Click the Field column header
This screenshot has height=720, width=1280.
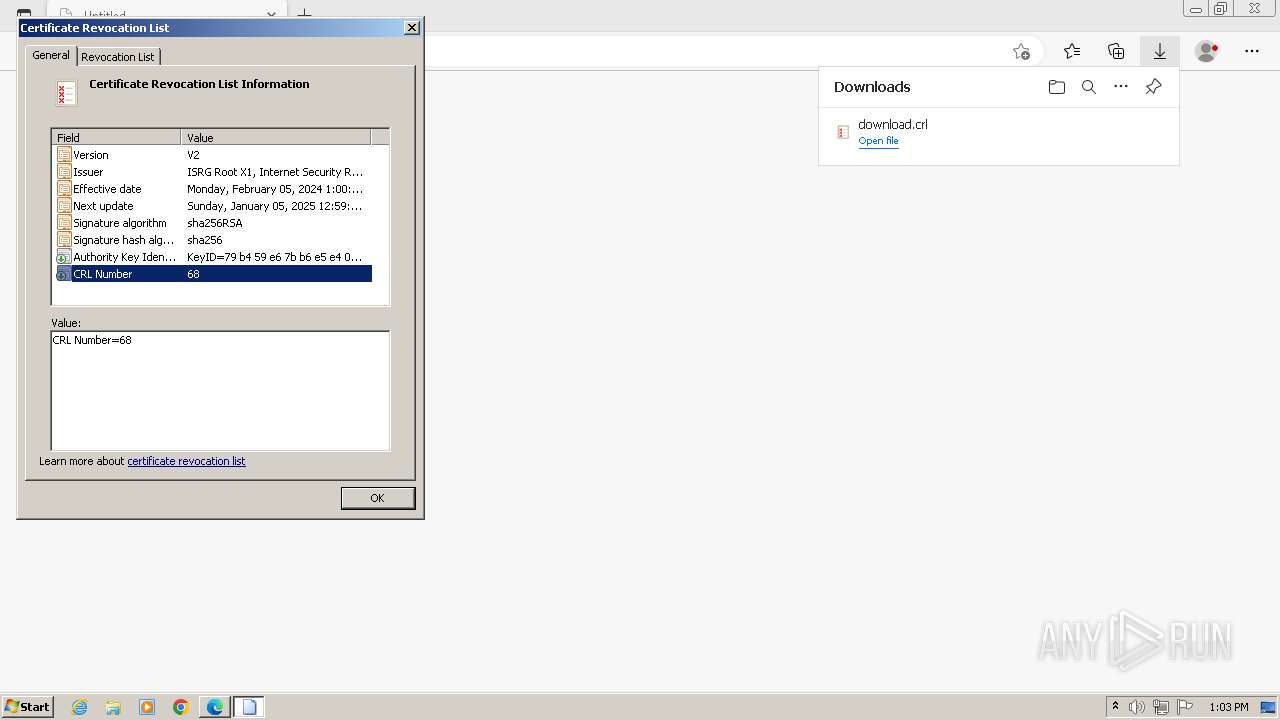[116, 138]
